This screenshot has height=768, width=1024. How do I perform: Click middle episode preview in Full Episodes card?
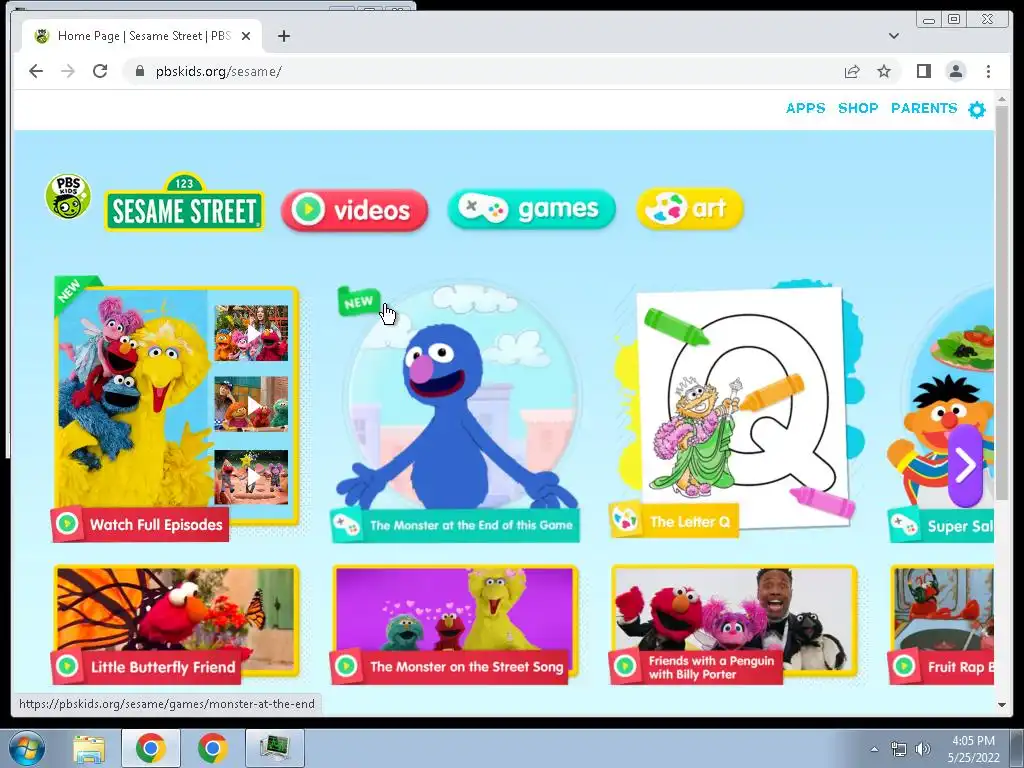pos(251,404)
